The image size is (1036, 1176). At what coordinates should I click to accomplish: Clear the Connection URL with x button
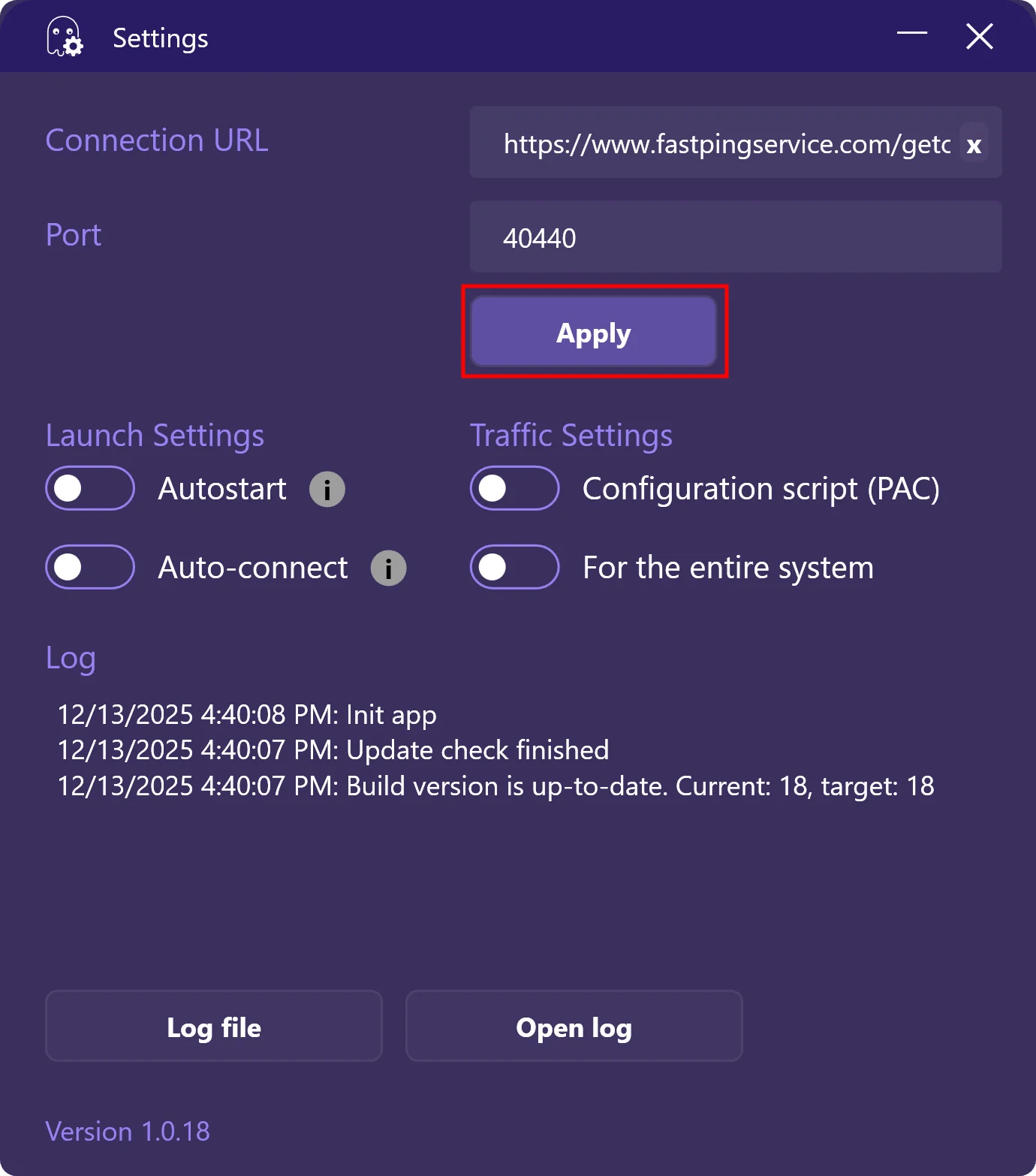[974, 144]
